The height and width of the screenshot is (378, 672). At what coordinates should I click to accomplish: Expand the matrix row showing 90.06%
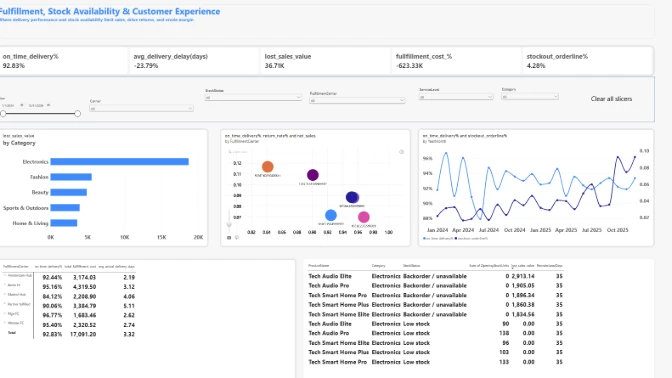coord(5,304)
